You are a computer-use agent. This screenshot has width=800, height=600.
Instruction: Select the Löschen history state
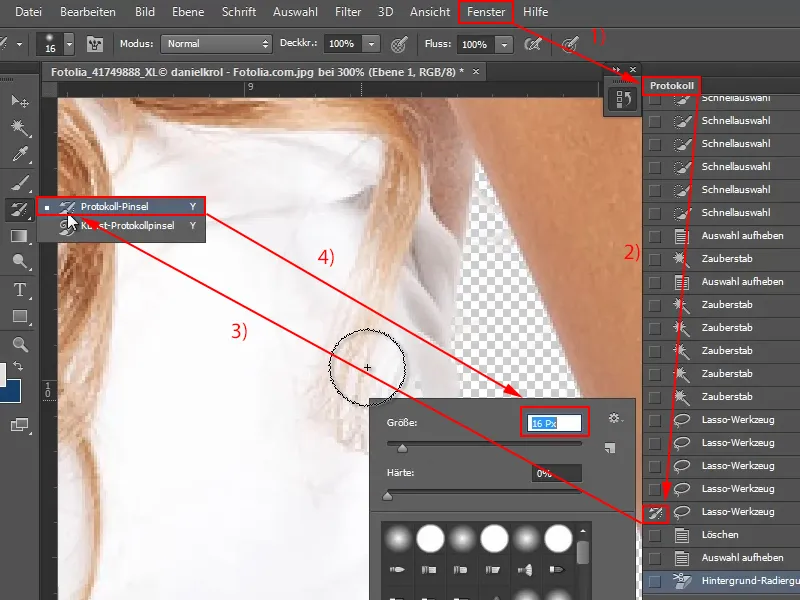click(720, 536)
